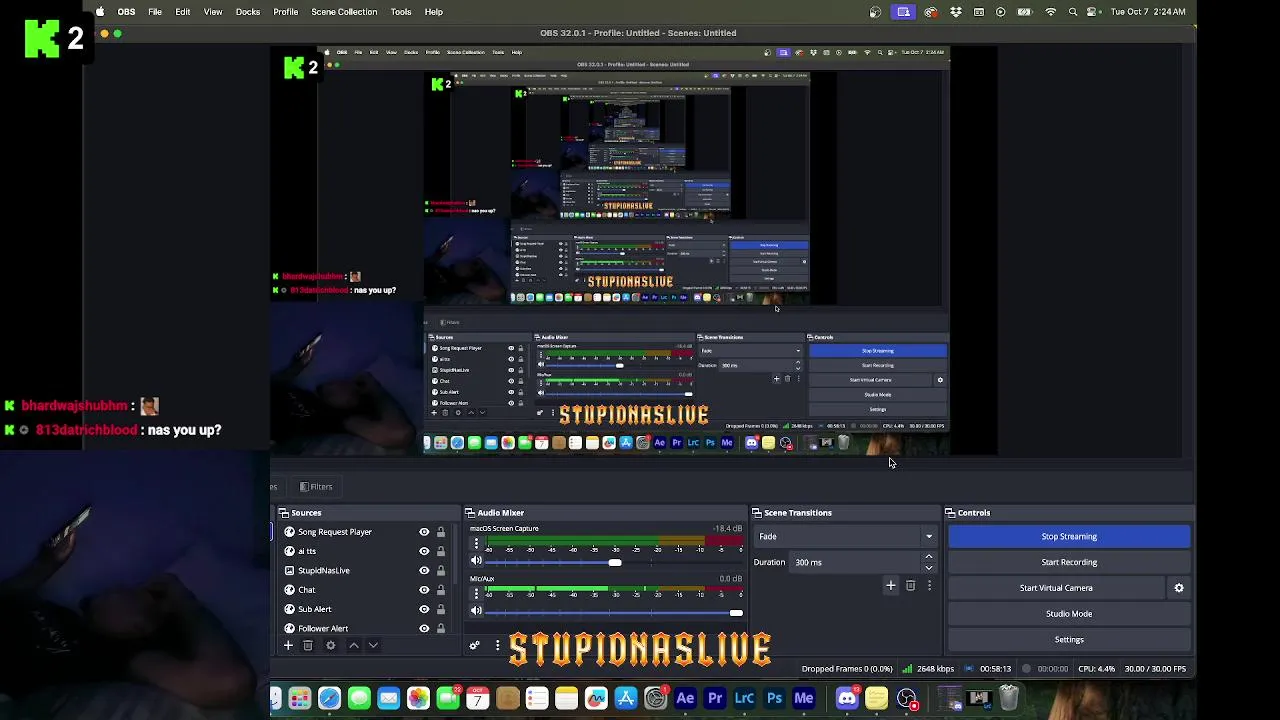Screen dimensions: 1280x720
Task: Open App Store from the dock
Action: pos(626,698)
